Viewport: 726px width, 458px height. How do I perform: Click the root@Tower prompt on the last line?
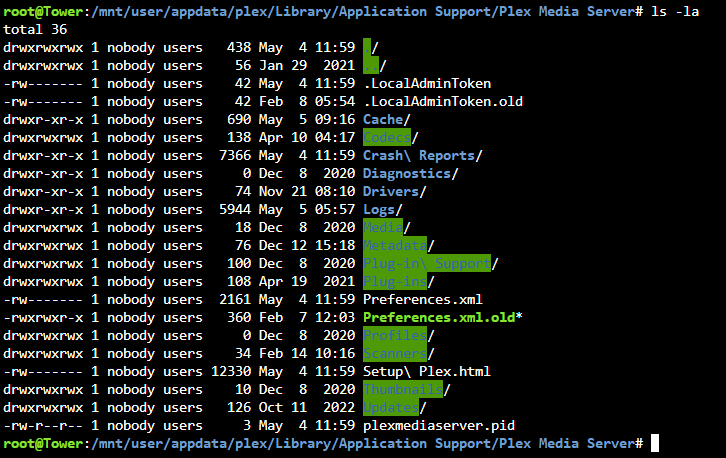pos(44,444)
